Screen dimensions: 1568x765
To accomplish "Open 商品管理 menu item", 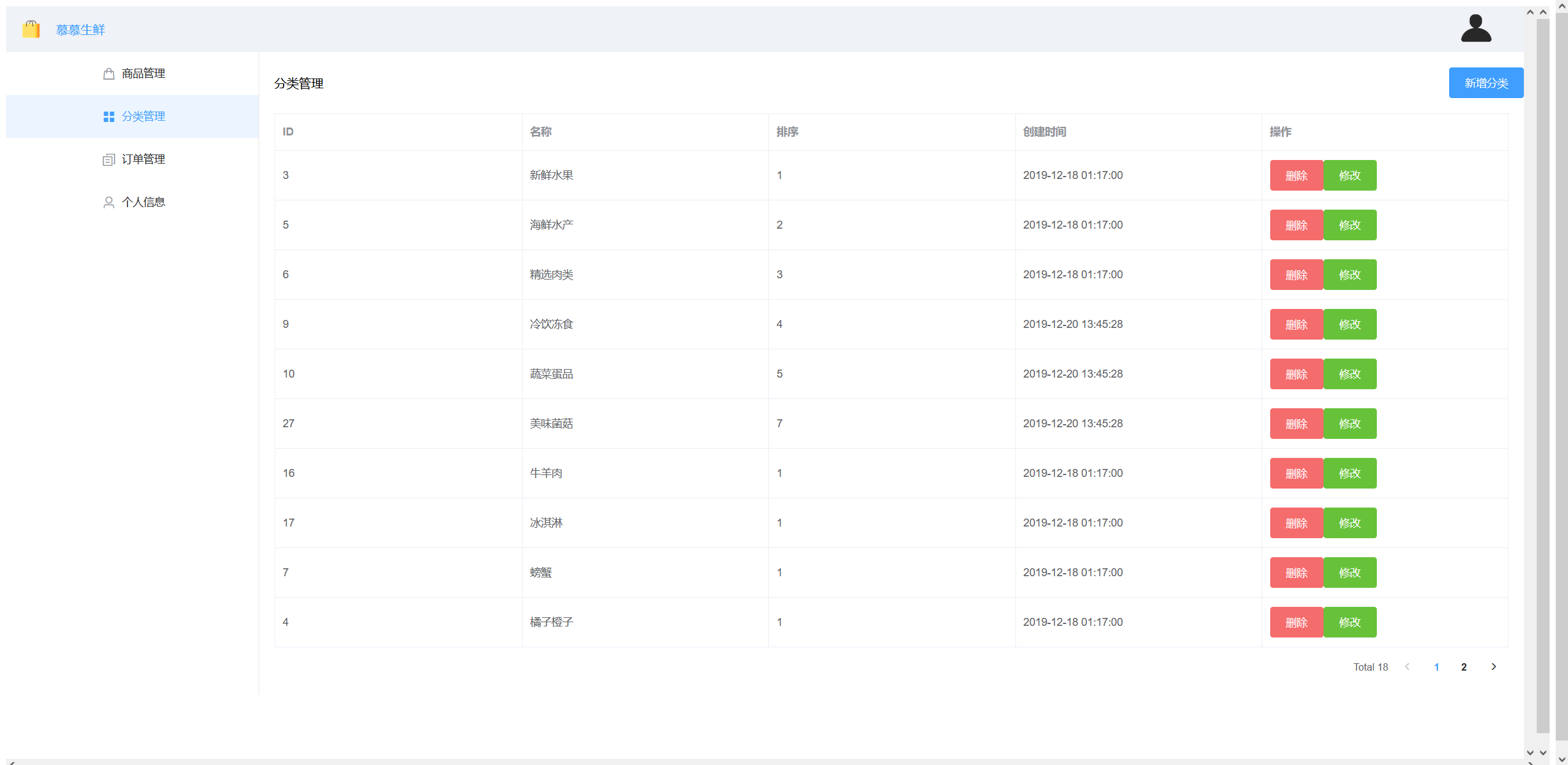I will click(x=132, y=74).
